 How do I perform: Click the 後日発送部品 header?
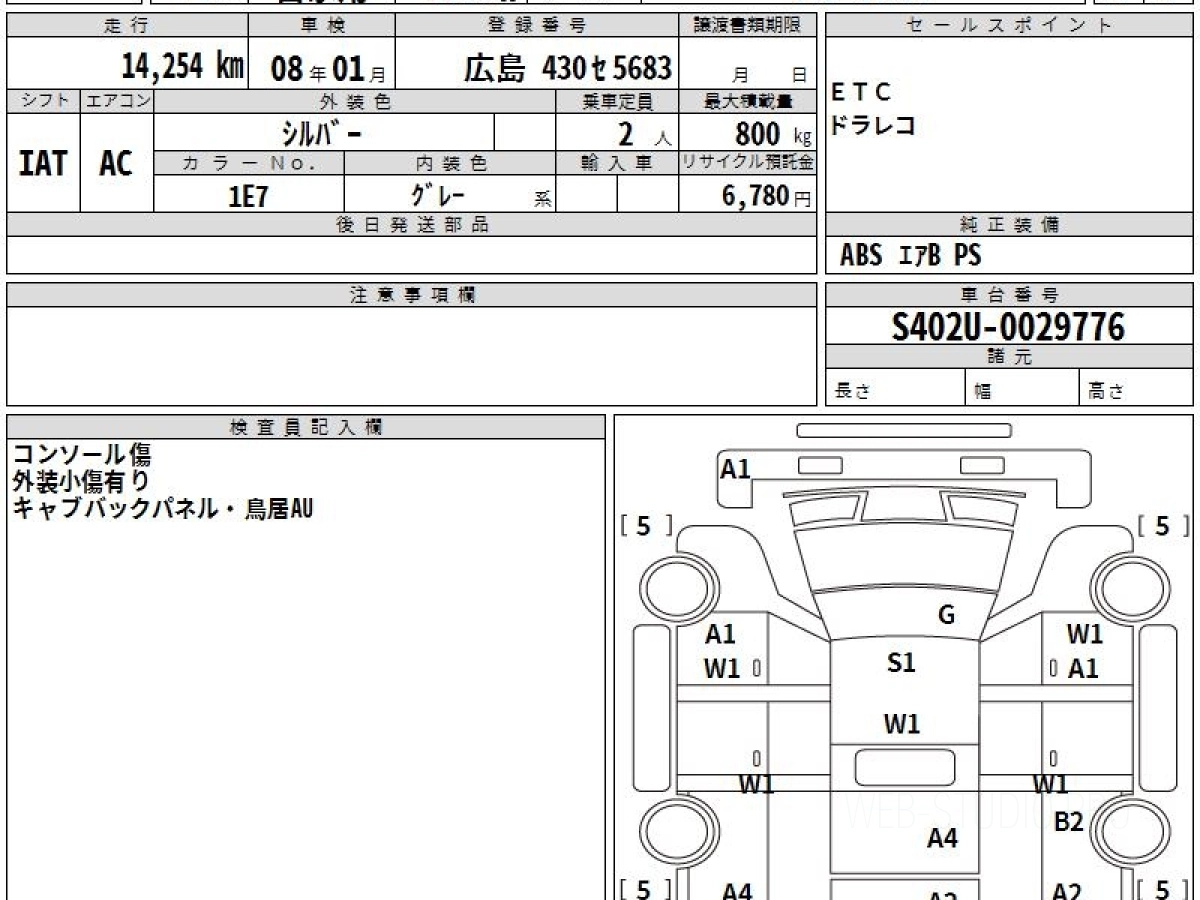point(412,225)
